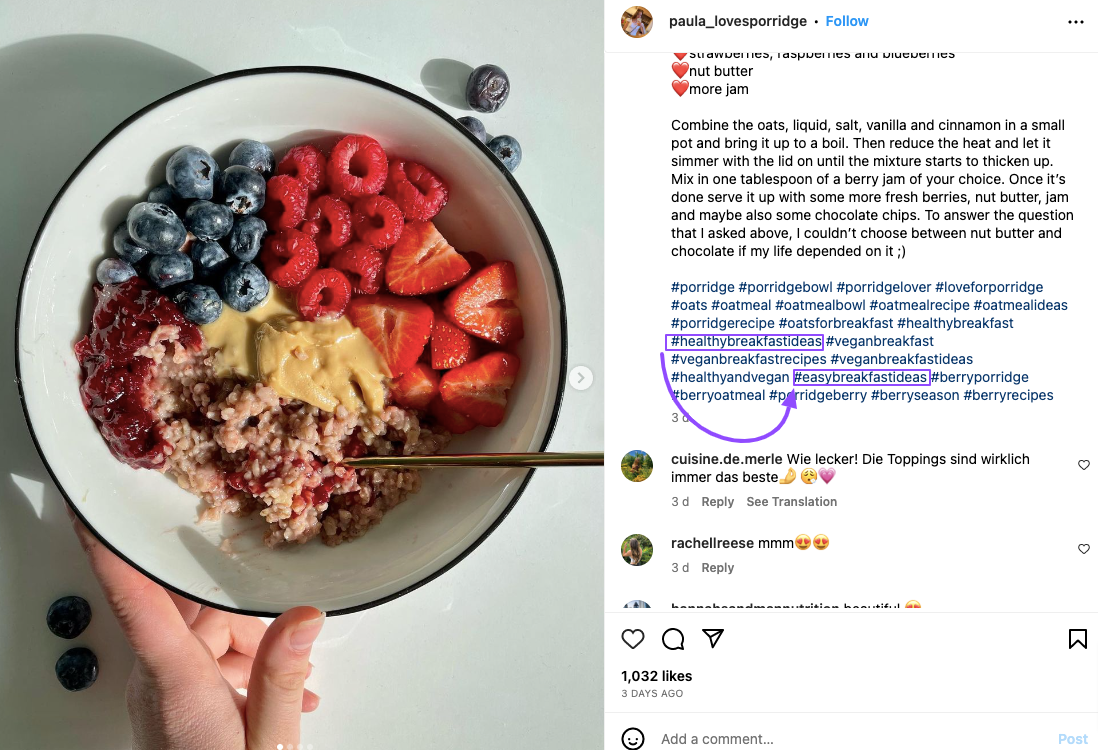The width and height of the screenshot is (1098, 750).
Task: Like the post with the heart icon
Action: click(x=632, y=639)
